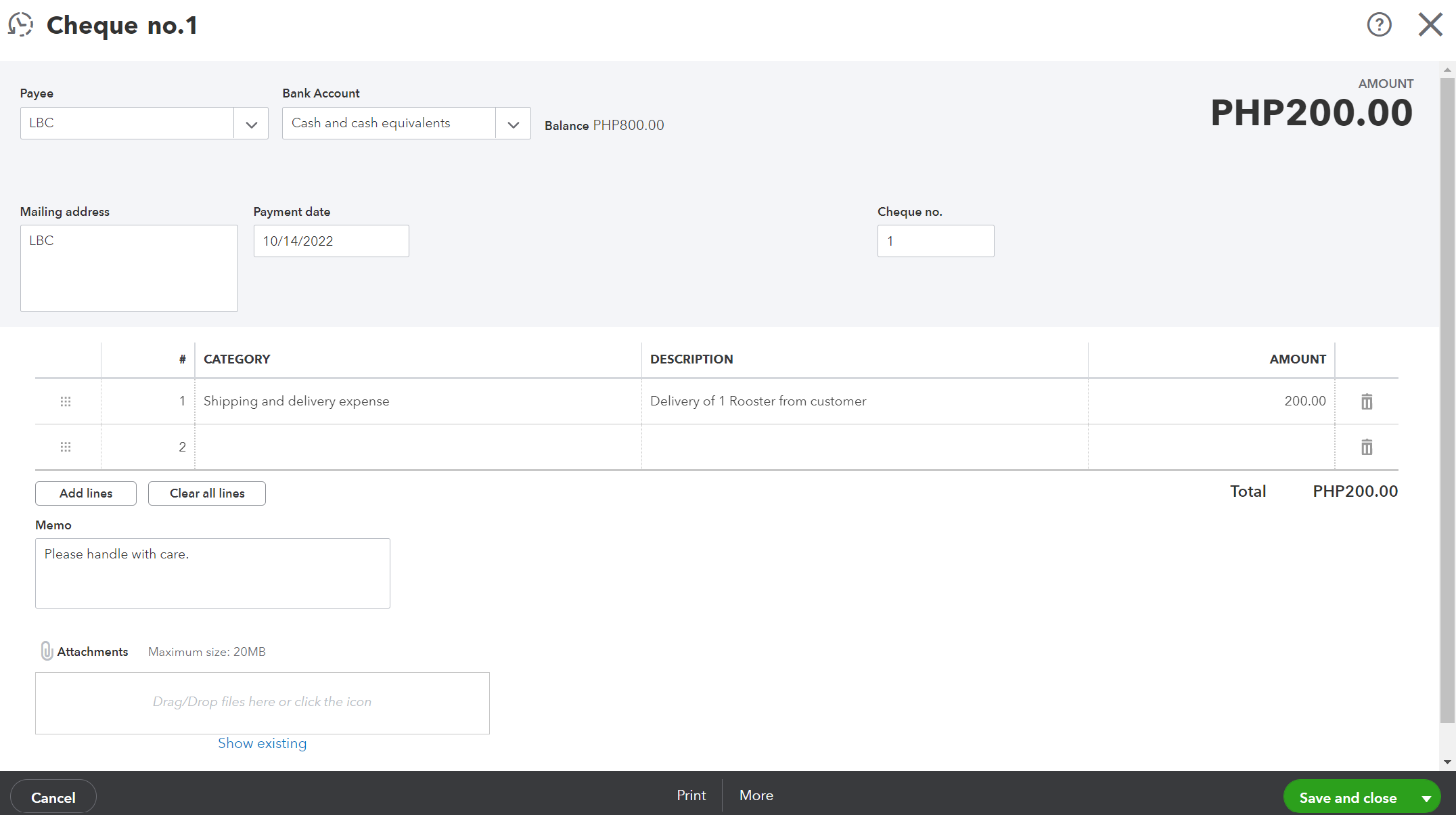Click the Show existing link
Image resolution: width=1456 pixels, height=815 pixels.
(262, 743)
